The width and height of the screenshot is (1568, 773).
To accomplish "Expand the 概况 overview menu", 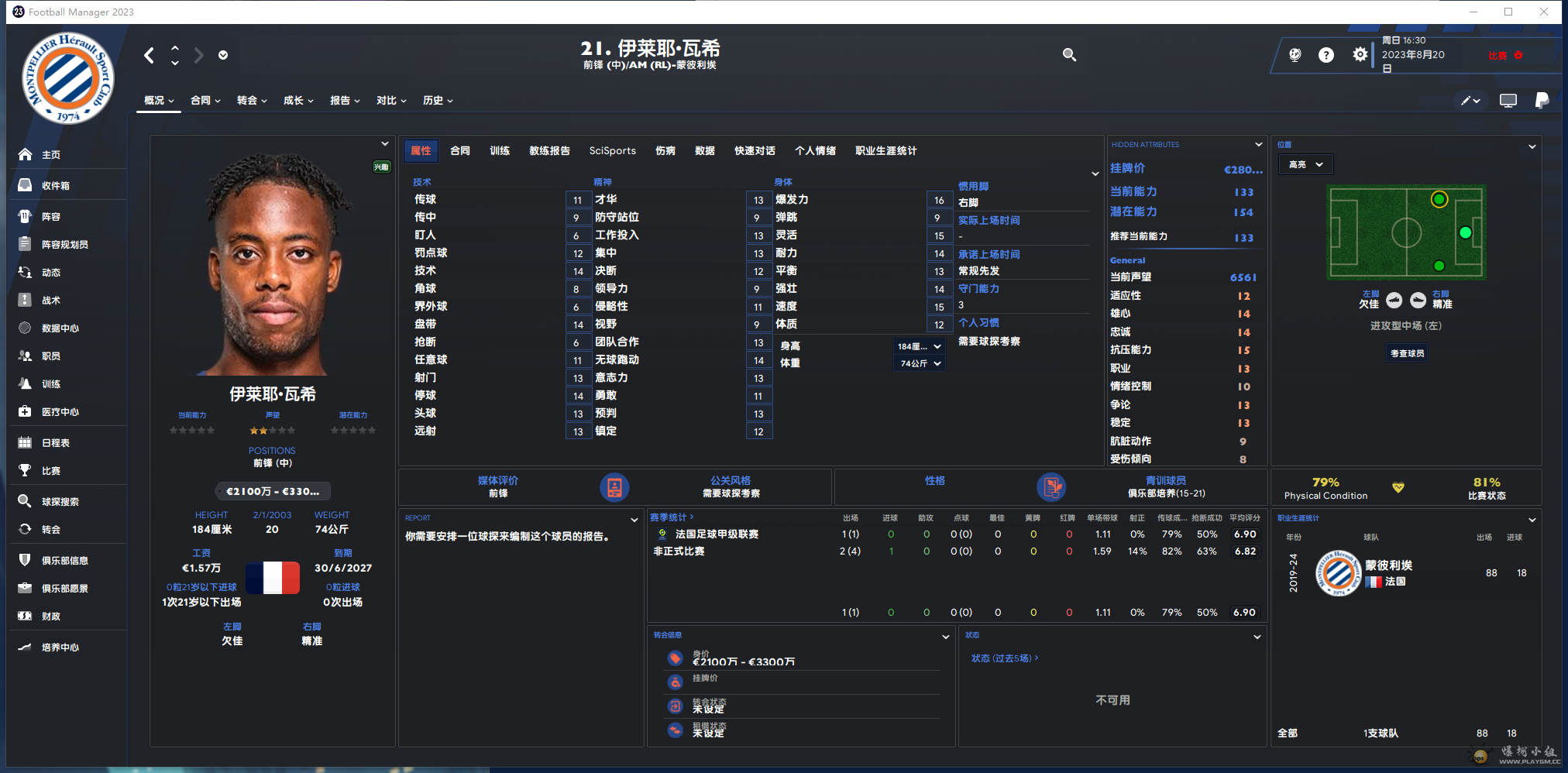I will pos(159,101).
